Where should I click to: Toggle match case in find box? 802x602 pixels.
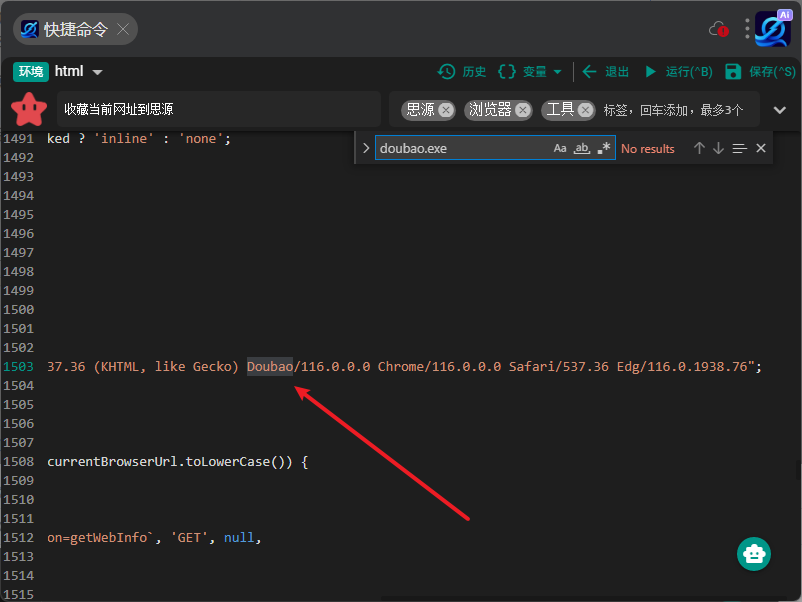click(560, 148)
